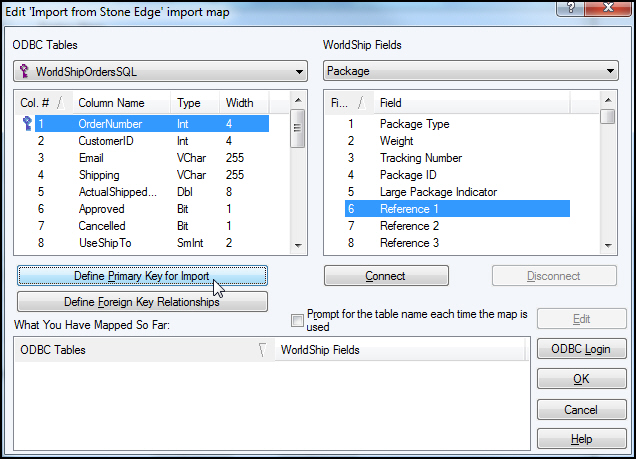Select the Package ID field
This screenshot has height=459, width=636.
tap(458, 175)
